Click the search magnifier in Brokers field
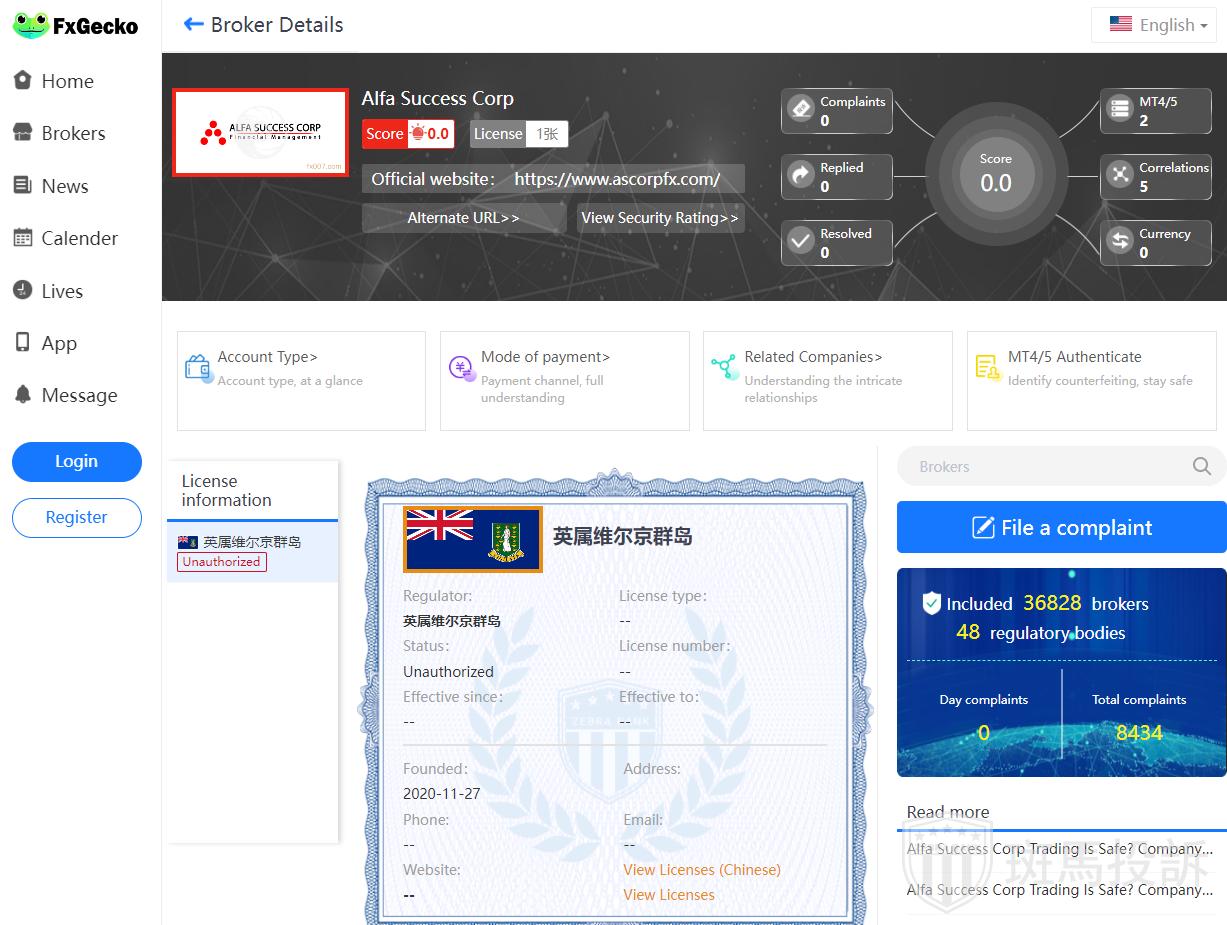 pyautogui.click(x=1201, y=466)
